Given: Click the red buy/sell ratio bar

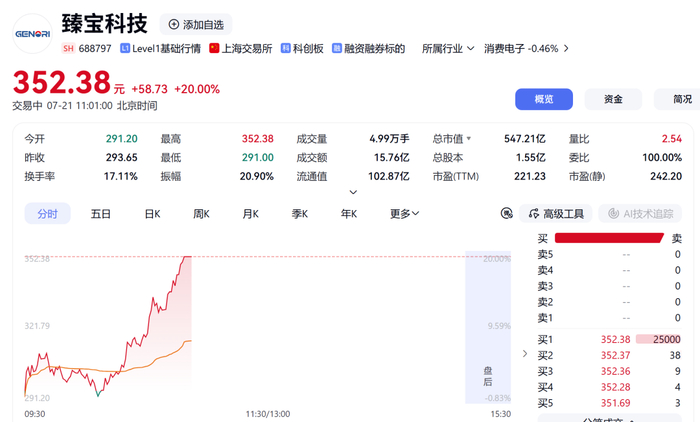Looking at the screenshot, I should coord(609,238).
